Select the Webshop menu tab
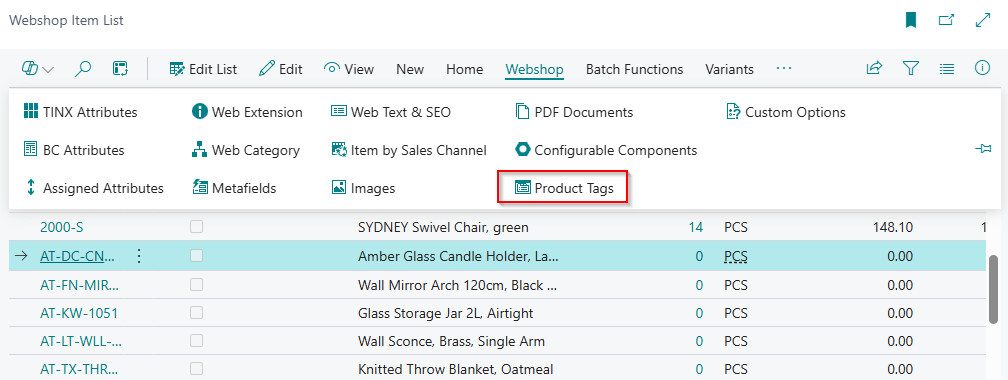This screenshot has height=380, width=1008. (535, 69)
